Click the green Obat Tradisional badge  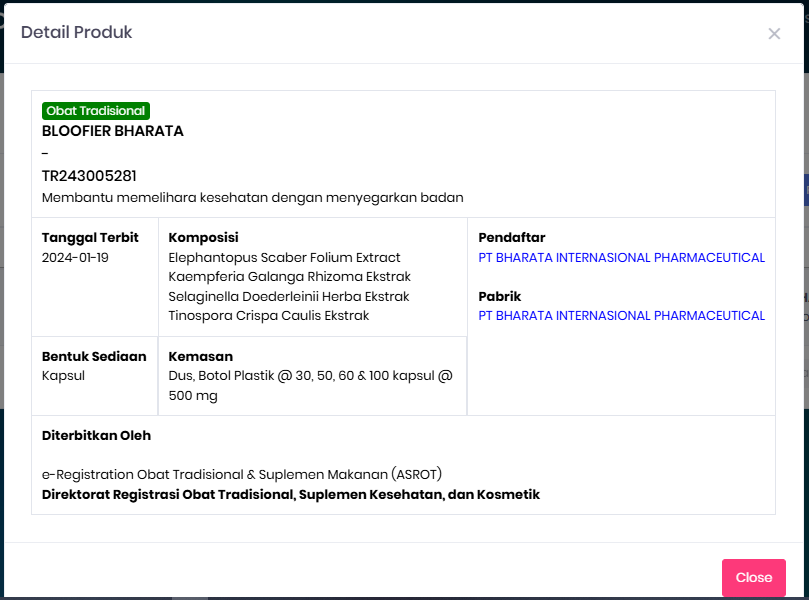96,111
